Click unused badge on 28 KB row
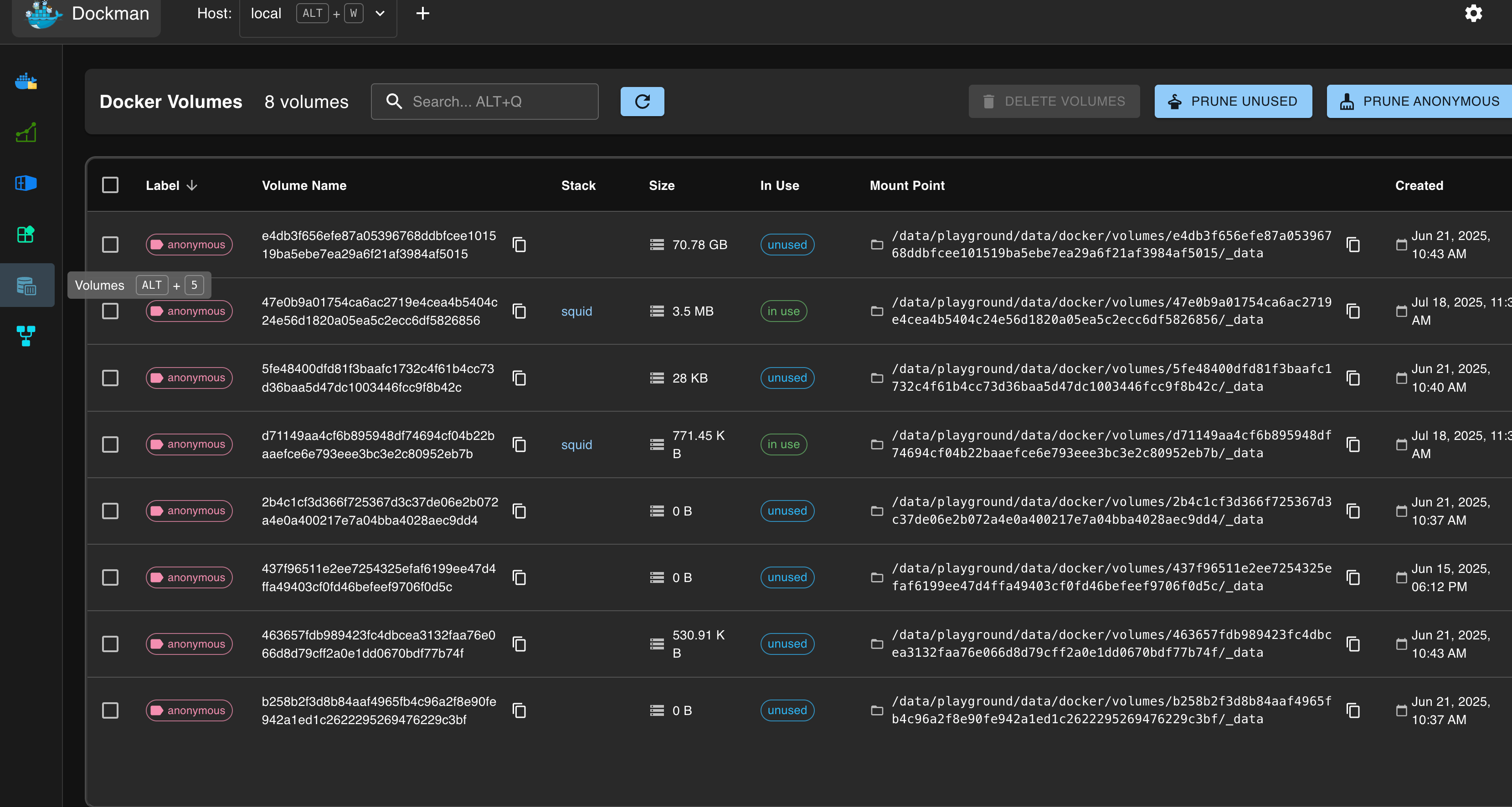1512x807 pixels. pos(787,378)
